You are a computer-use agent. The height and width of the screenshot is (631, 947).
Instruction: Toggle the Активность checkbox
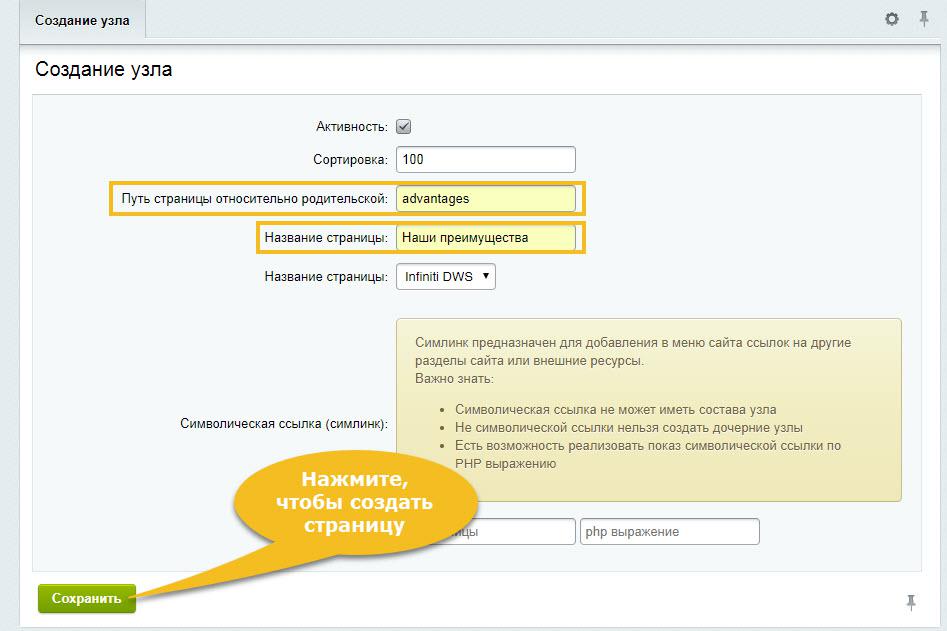click(x=403, y=126)
